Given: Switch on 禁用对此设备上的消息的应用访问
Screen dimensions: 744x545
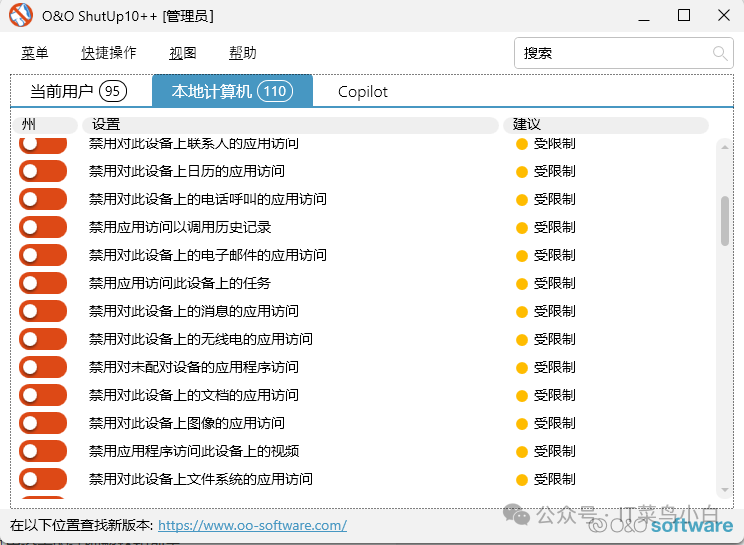Looking at the screenshot, I should 43,311.
